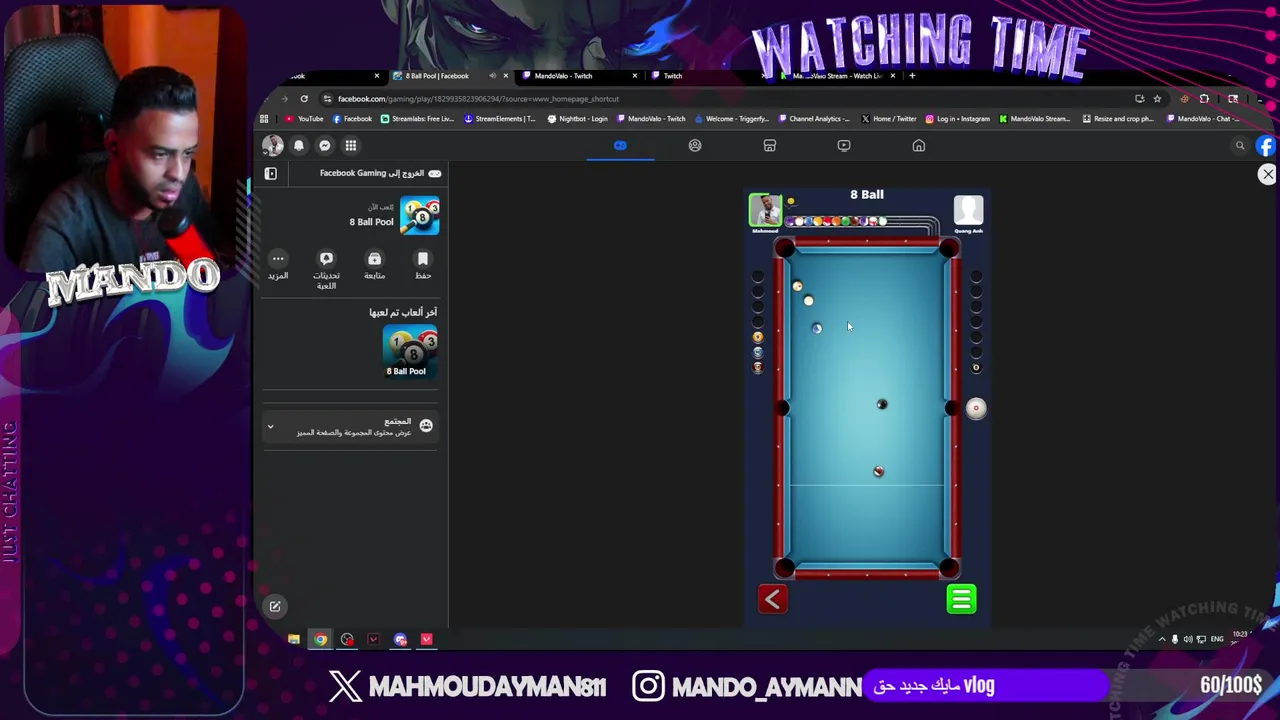Open the Marketplace storefront icon

pos(770,146)
